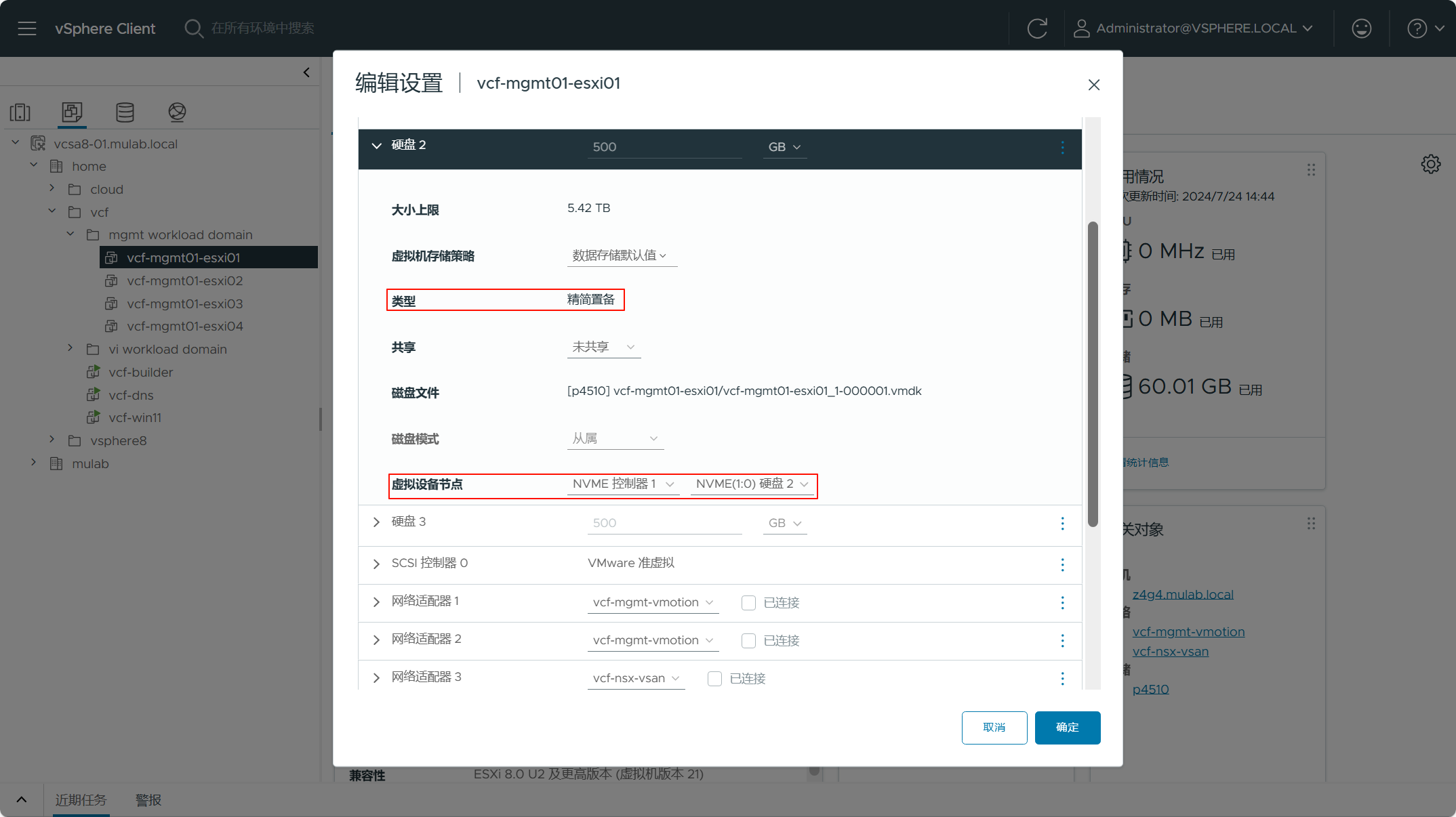Collapse the 硬盘 2 section
The height and width of the screenshot is (817, 1456).
point(377,146)
